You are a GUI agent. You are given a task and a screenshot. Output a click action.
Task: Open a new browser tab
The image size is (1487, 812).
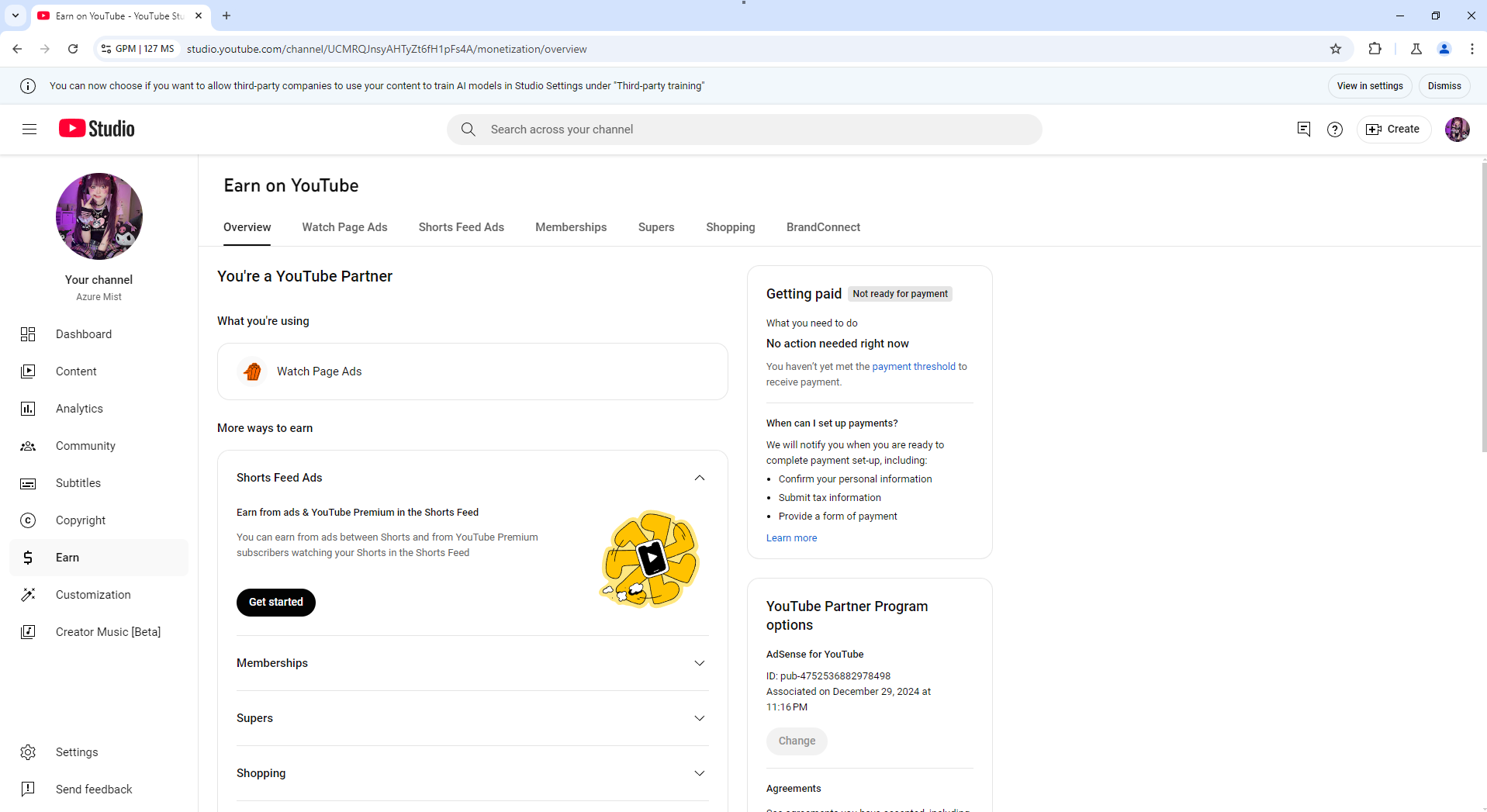[227, 16]
